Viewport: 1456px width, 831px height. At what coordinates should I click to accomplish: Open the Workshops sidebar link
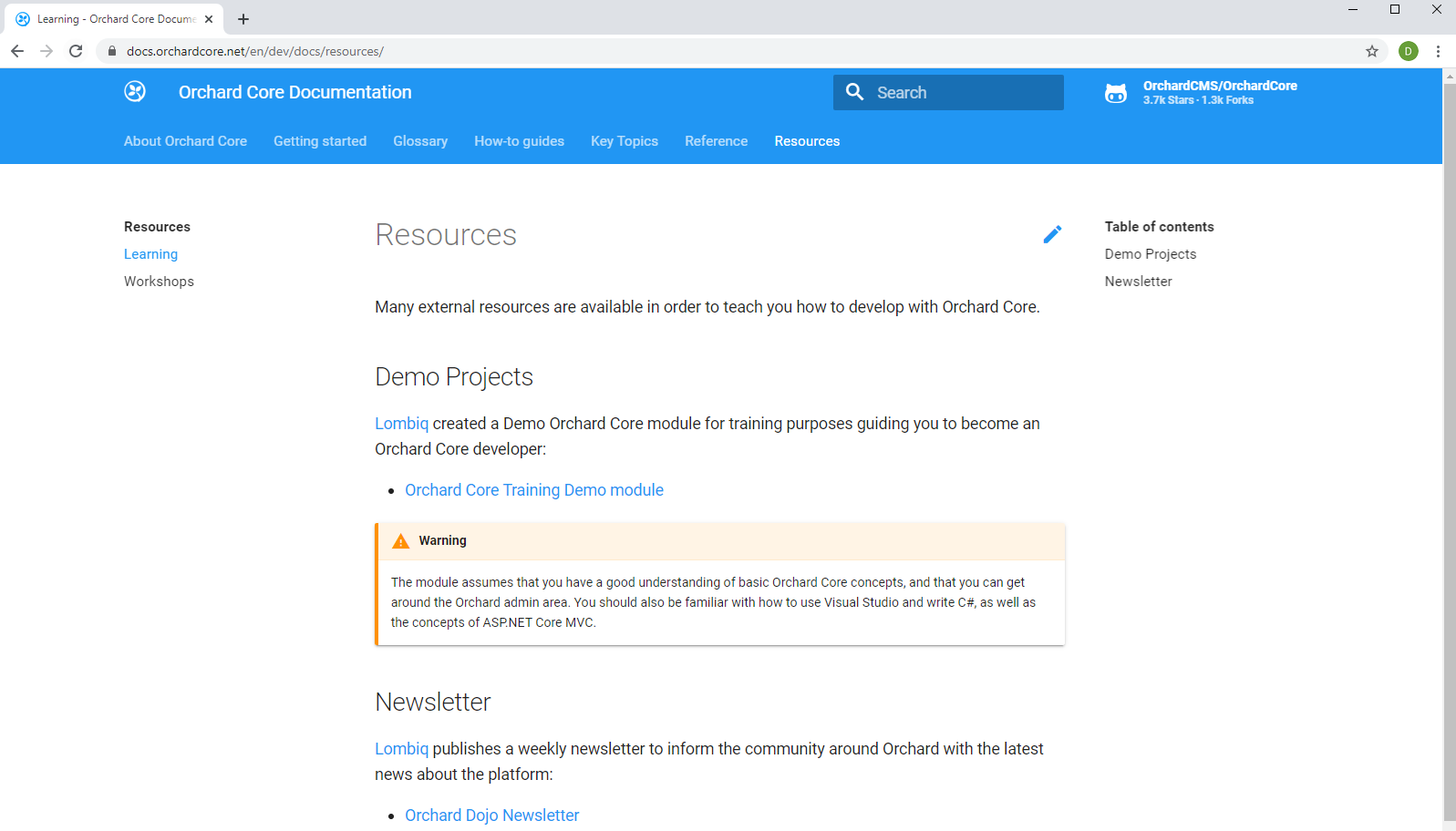click(x=159, y=282)
